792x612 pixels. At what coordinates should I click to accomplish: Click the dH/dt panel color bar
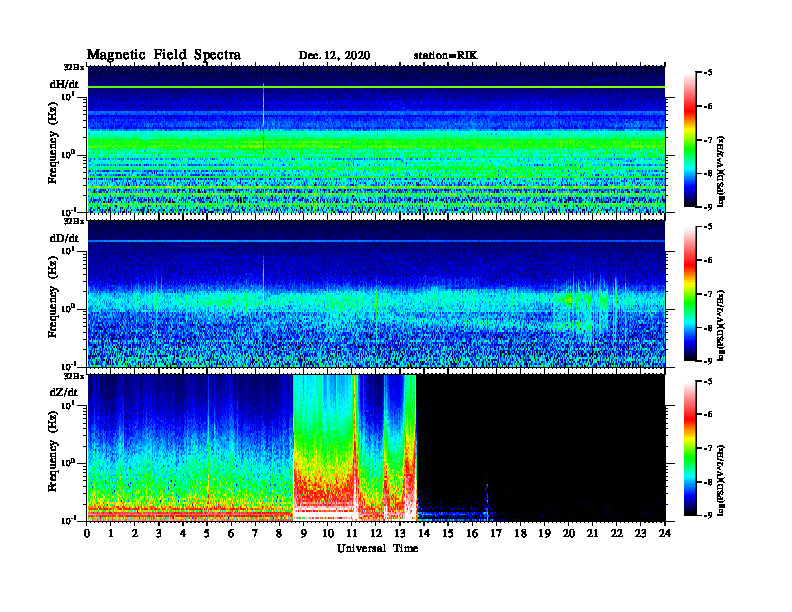click(690, 139)
